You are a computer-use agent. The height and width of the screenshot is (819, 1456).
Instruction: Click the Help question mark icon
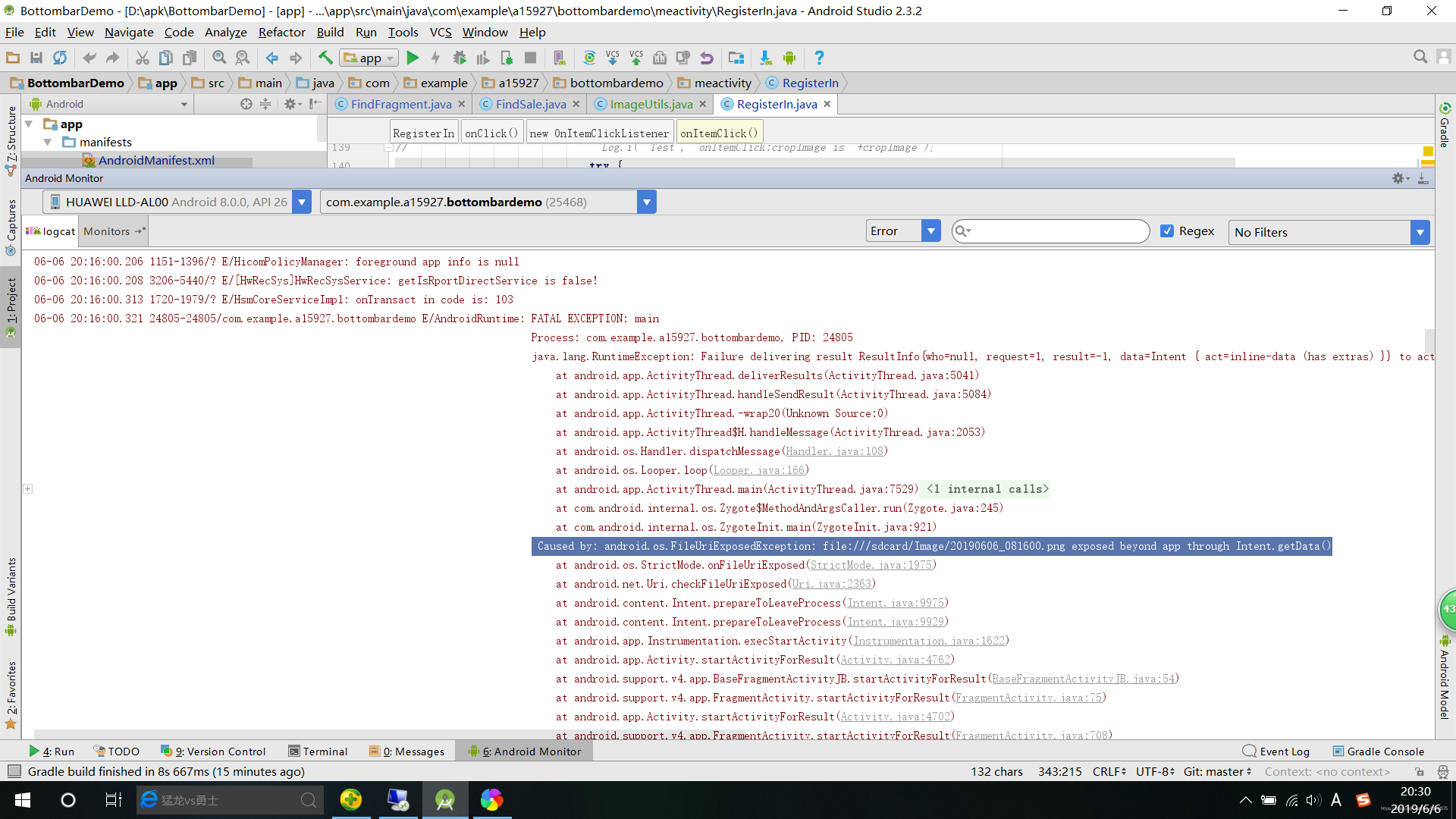click(819, 58)
